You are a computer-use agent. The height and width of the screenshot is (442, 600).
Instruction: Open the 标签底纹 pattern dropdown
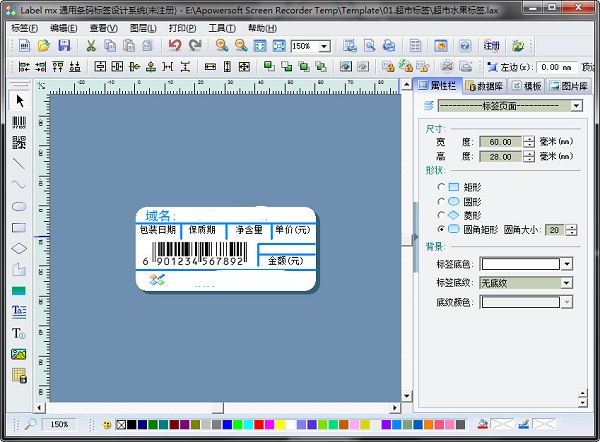click(567, 283)
